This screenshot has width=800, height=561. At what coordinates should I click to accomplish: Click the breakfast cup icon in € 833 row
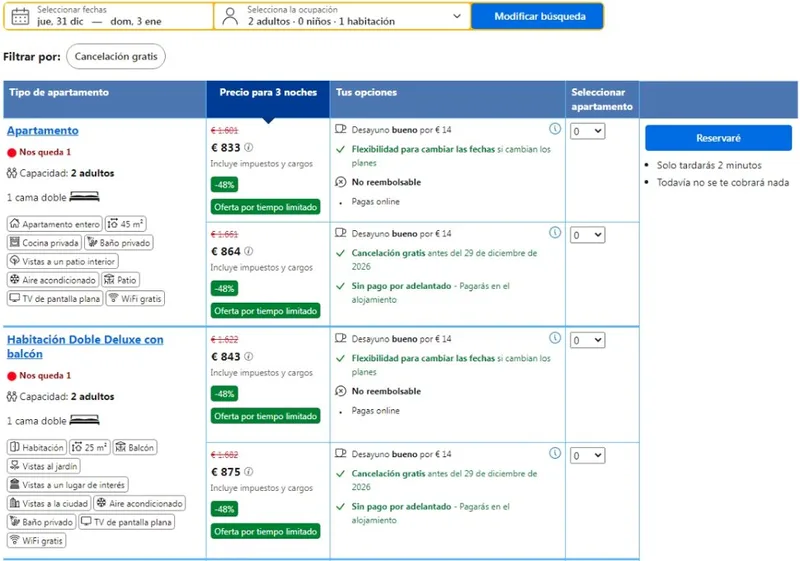point(341,129)
